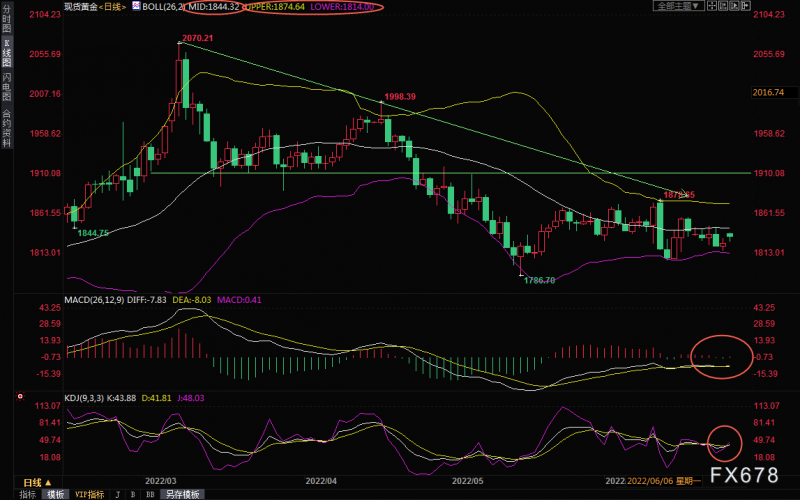Click the 另存模板 button

[182, 494]
